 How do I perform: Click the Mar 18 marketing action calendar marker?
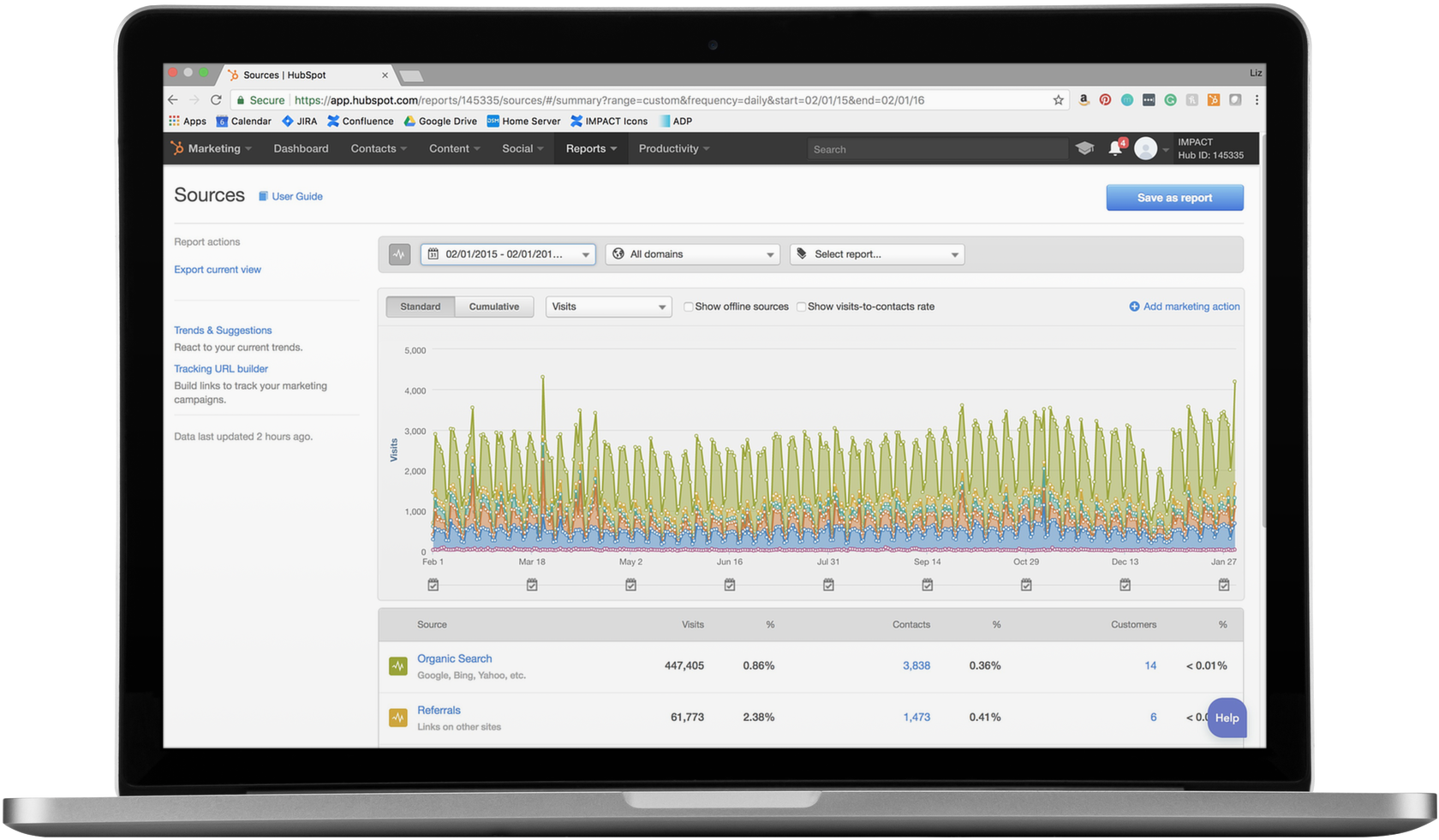(x=532, y=585)
